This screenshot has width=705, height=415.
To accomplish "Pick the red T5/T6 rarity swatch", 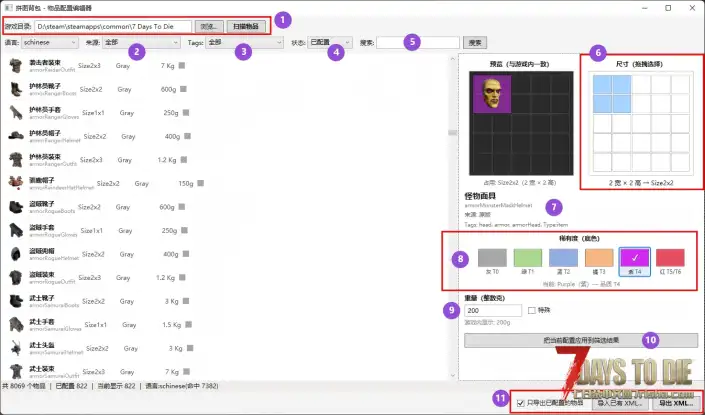I will pos(670,258).
